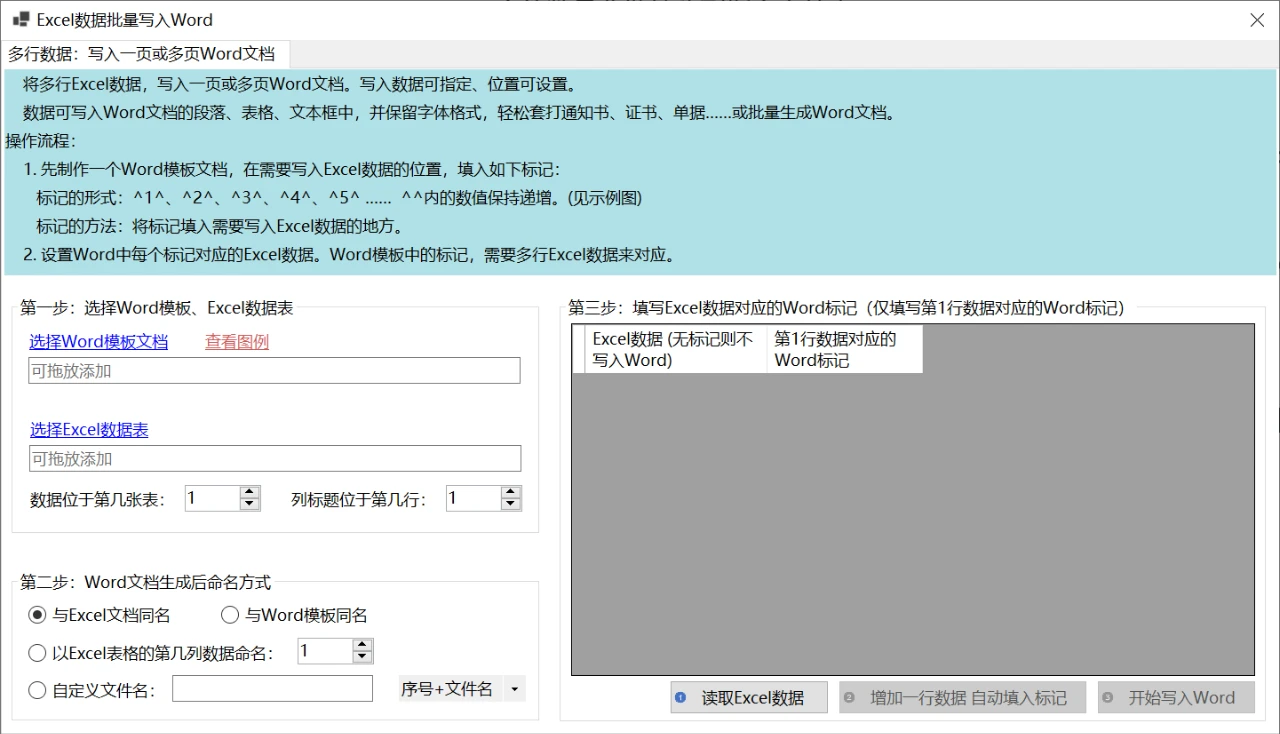Open the 序号+文件名 dropdown
This screenshot has width=1280, height=734.
pos(515,689)
